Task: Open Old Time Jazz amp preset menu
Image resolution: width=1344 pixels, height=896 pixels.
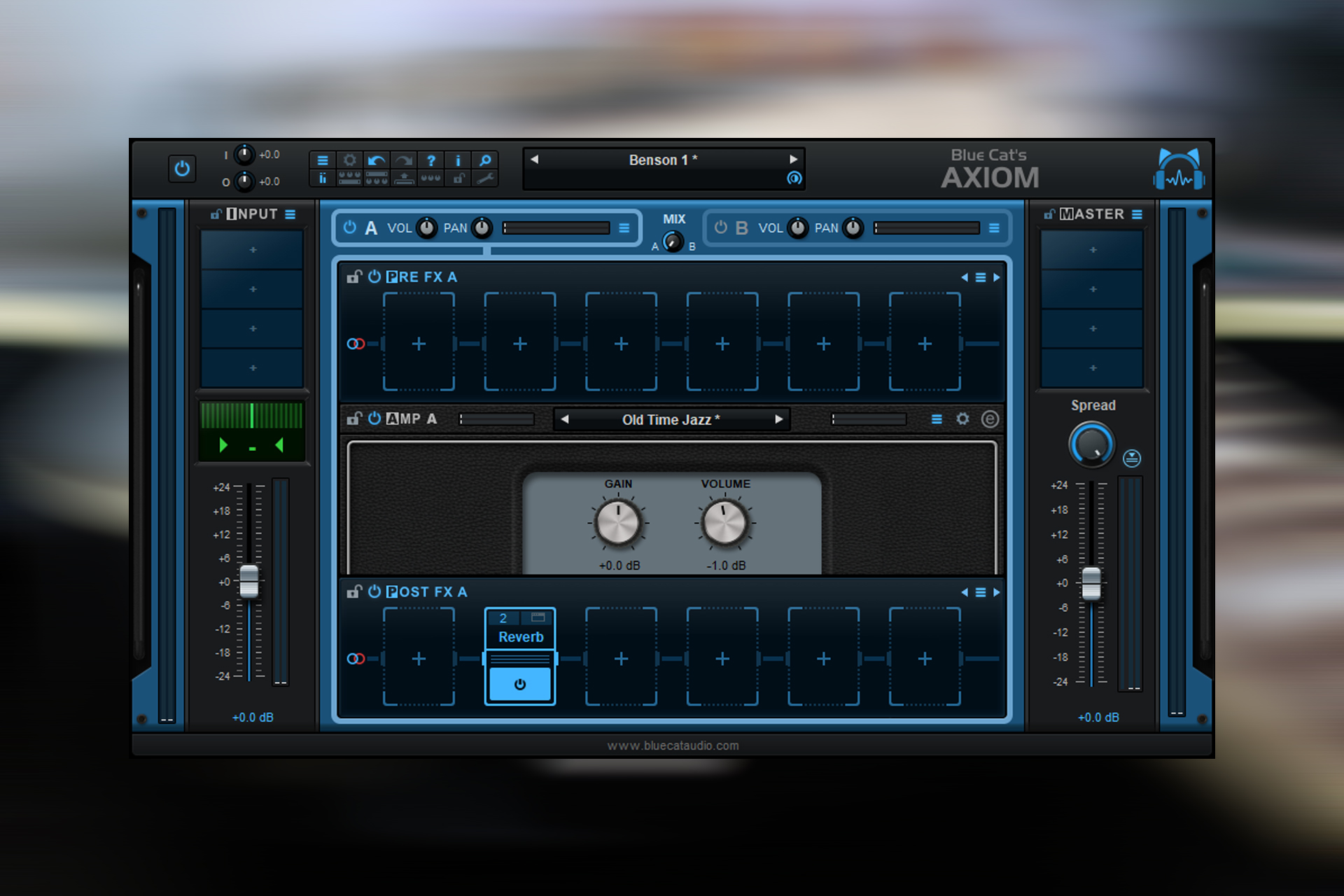Action: (671, 419)
